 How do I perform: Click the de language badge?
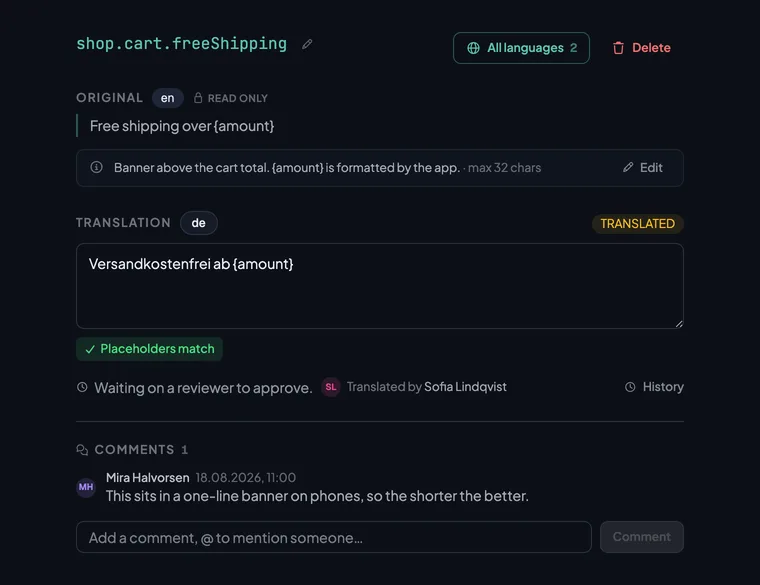pyautogui.click(x=198, y=223)
